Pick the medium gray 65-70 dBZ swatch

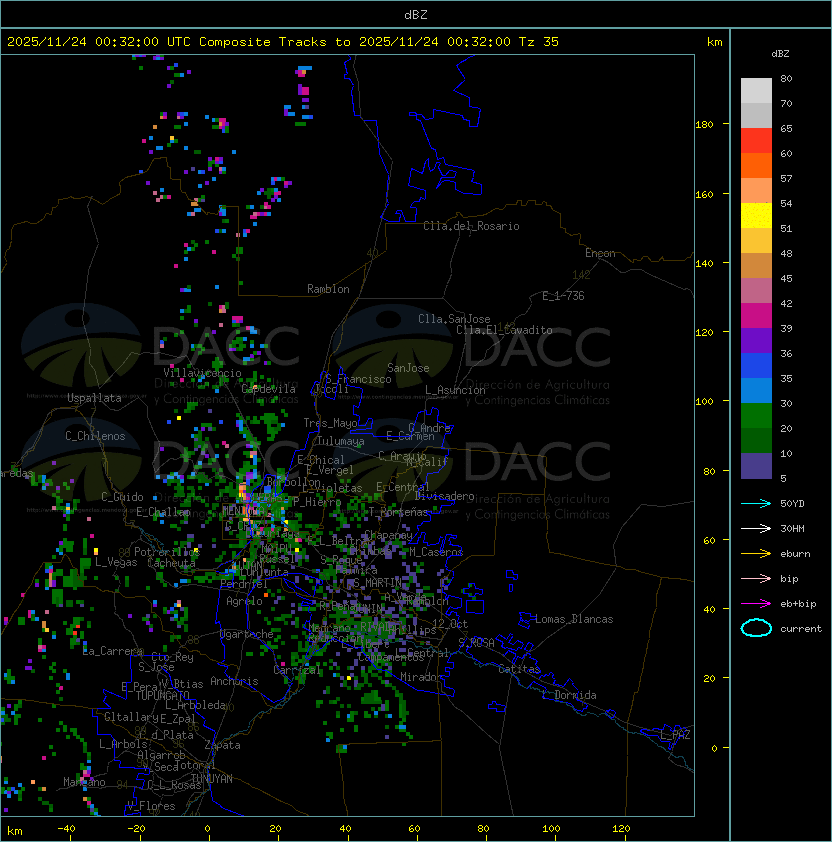coord(756,115)
